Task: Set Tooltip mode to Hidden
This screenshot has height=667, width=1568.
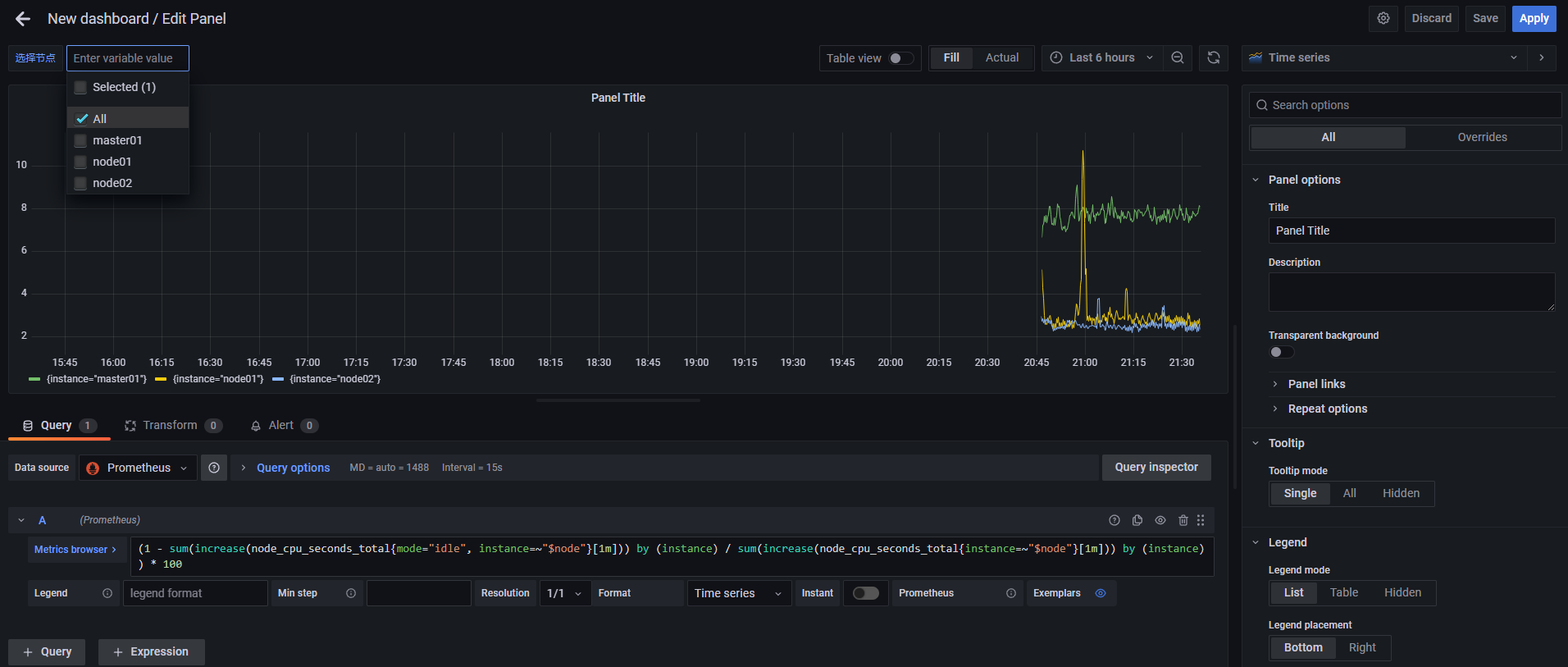Action: (1401, 493)
